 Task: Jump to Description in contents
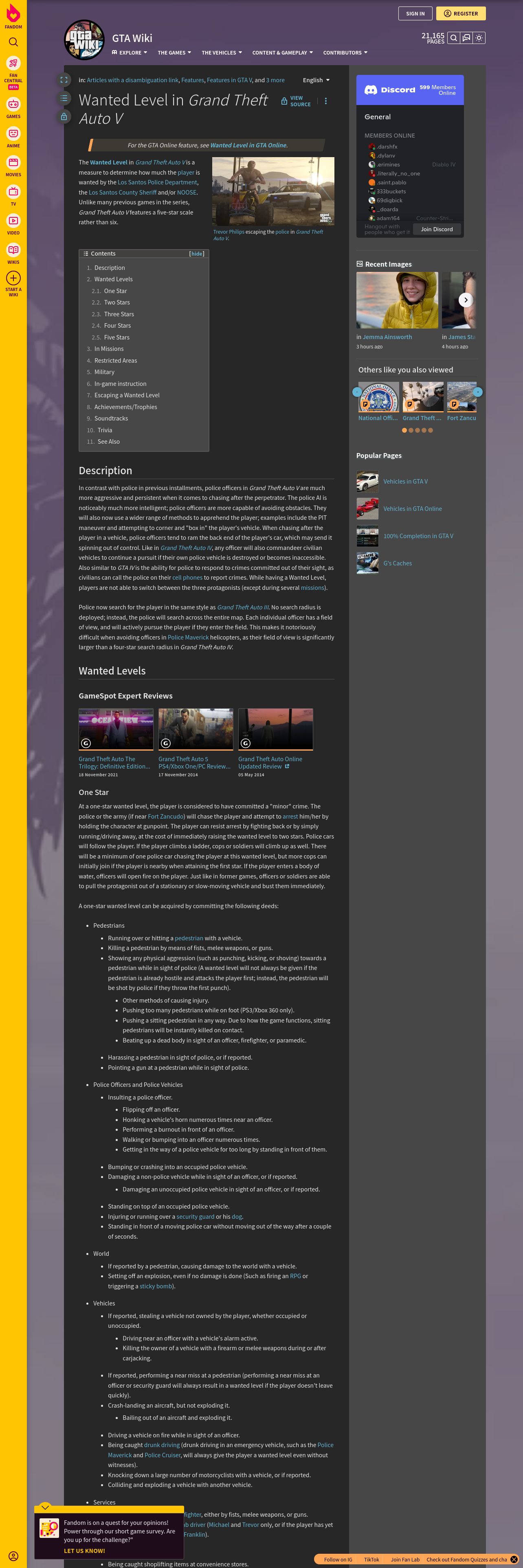[x=110, y=268]
